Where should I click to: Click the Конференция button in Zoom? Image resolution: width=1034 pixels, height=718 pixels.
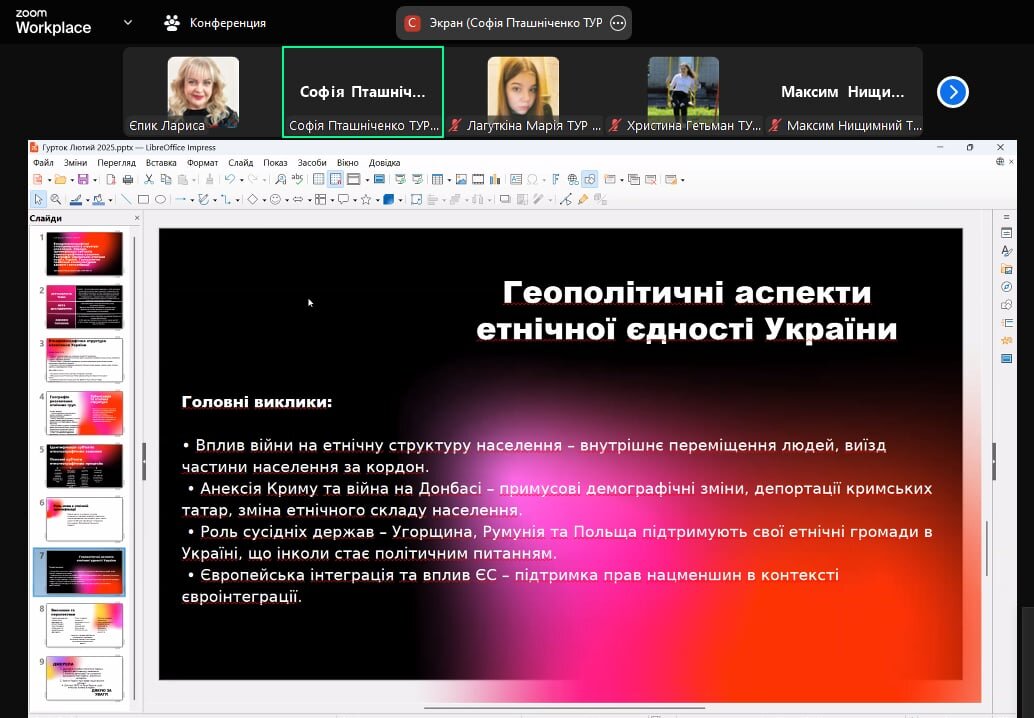pyautogui.click(x=215, y=23)
